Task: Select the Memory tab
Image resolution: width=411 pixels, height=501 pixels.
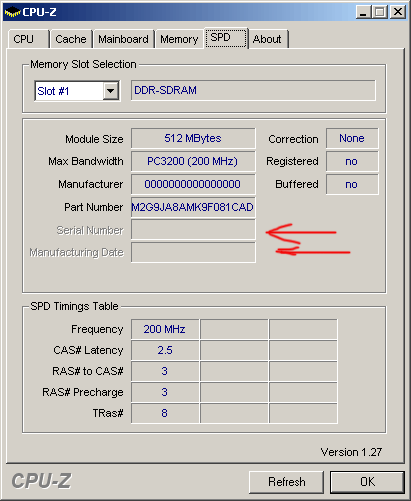Action: point(179,39)
